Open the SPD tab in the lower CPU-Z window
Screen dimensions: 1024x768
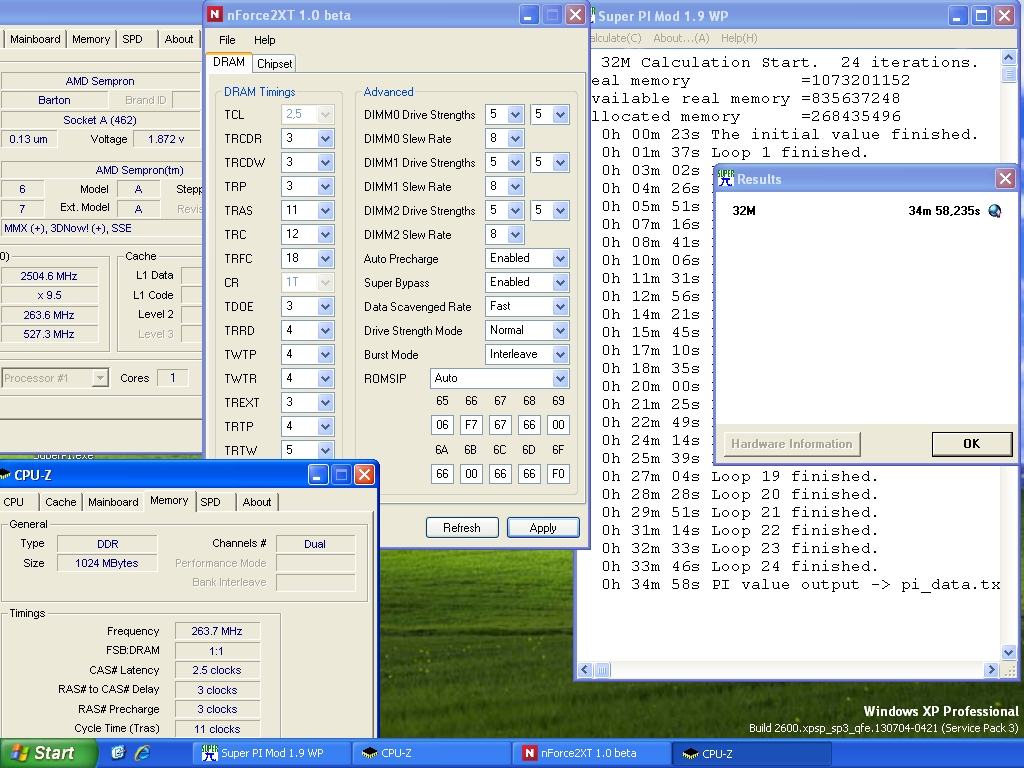point(210,502)
